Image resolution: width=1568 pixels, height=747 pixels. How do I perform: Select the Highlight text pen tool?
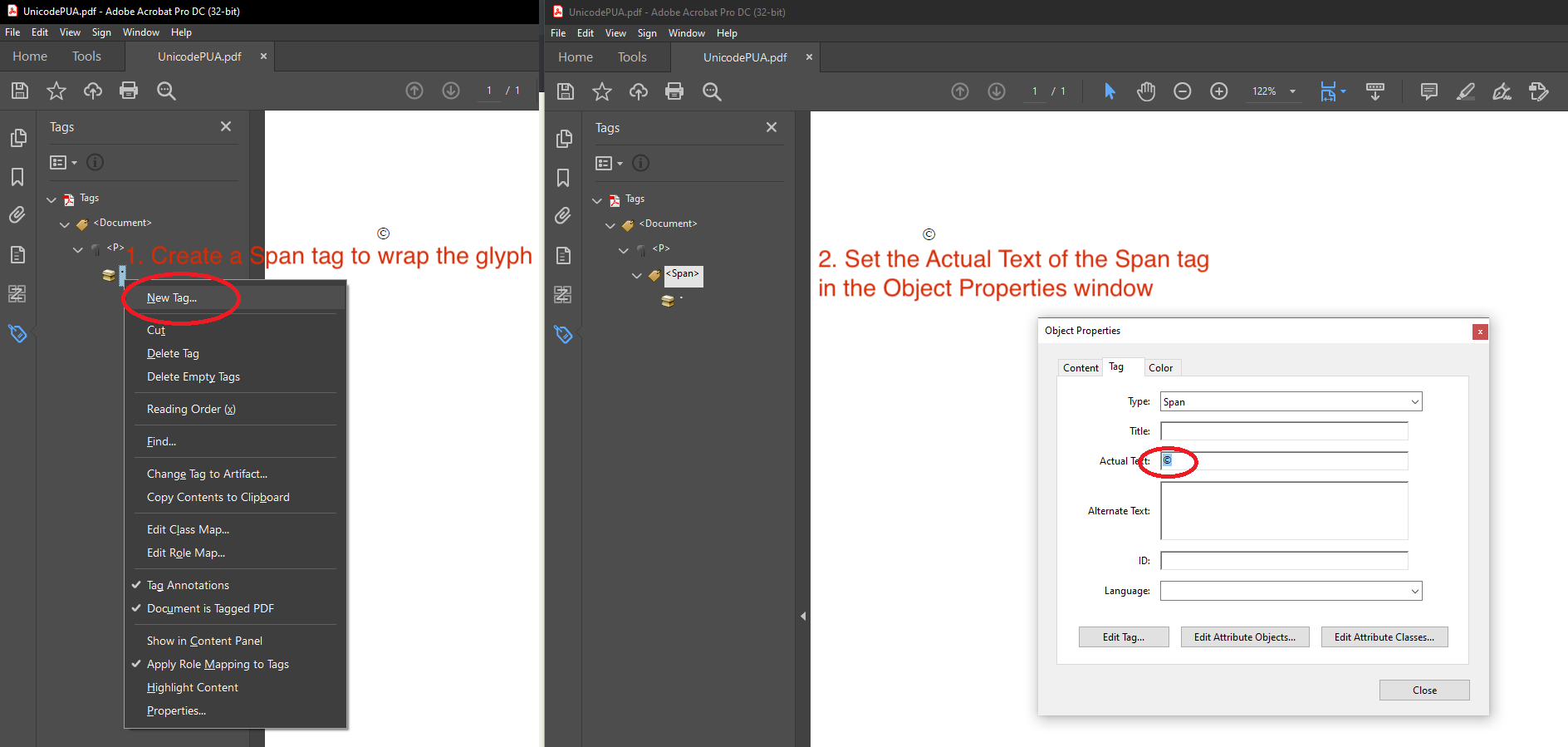[x=1465, y=91]
